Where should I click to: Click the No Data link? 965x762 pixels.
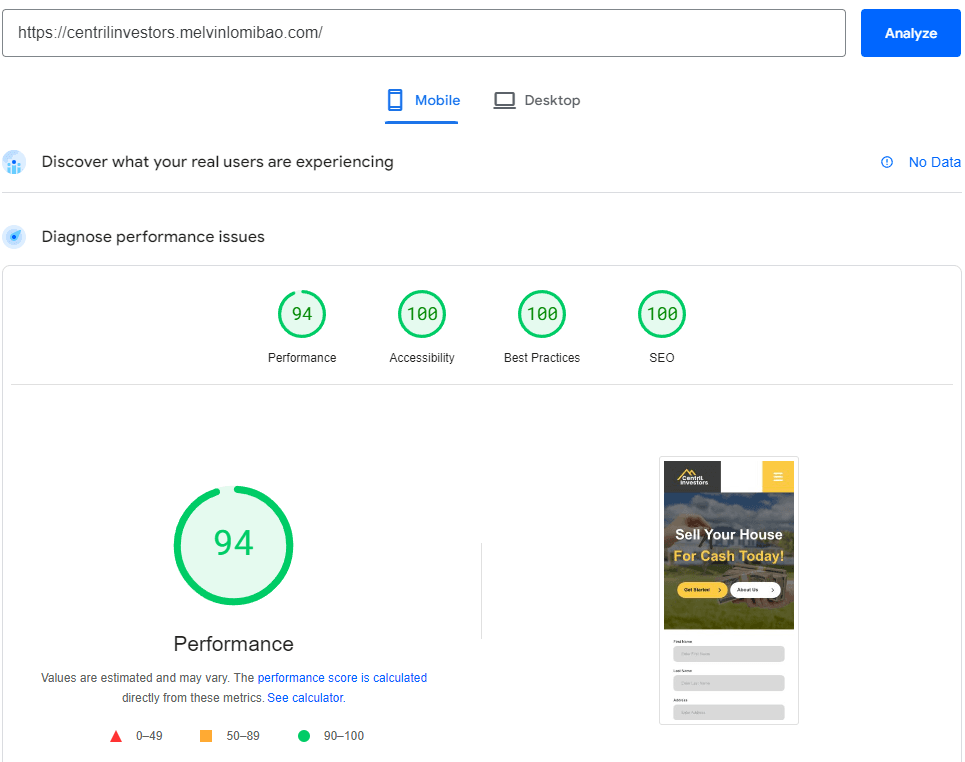935,162
